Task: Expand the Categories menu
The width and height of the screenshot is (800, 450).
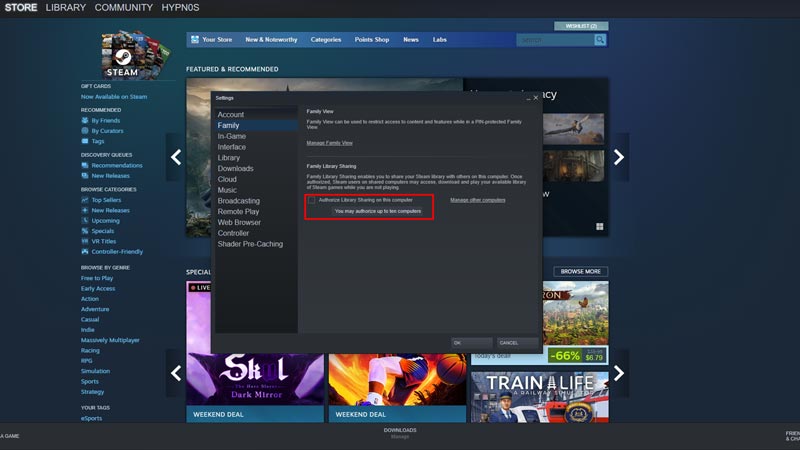Action: click(x=326, y=40)
